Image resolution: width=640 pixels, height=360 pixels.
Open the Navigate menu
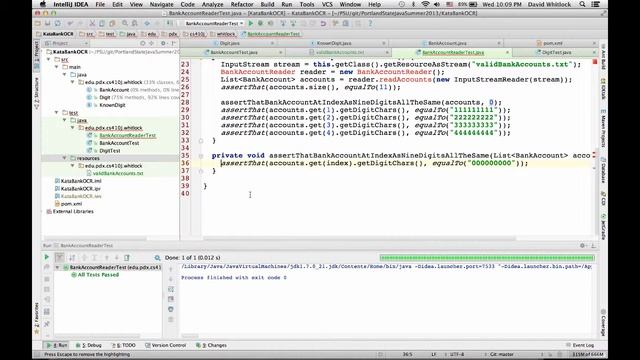coord(161,4)
